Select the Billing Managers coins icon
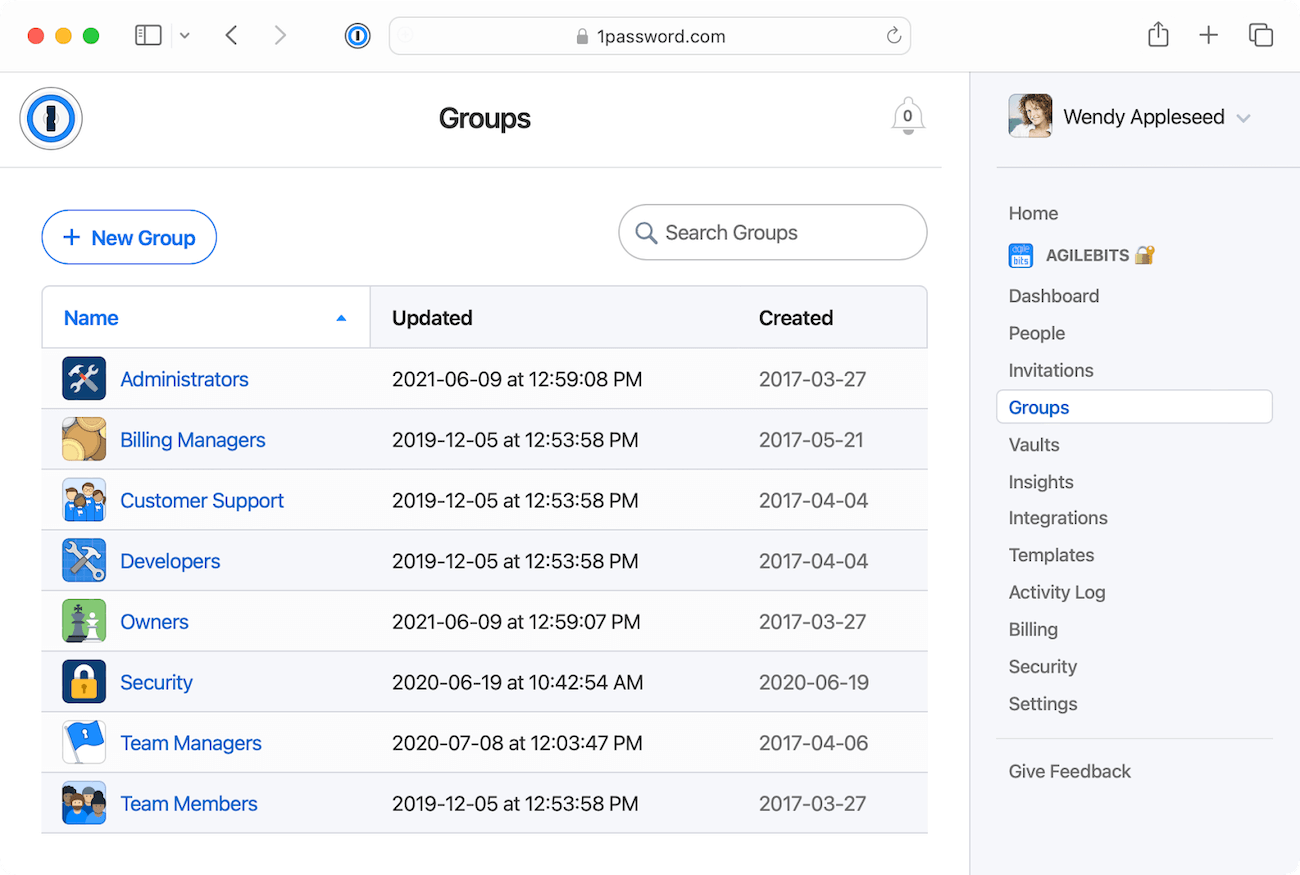Viewport: 1300px width, 875px height. [84, 440]
